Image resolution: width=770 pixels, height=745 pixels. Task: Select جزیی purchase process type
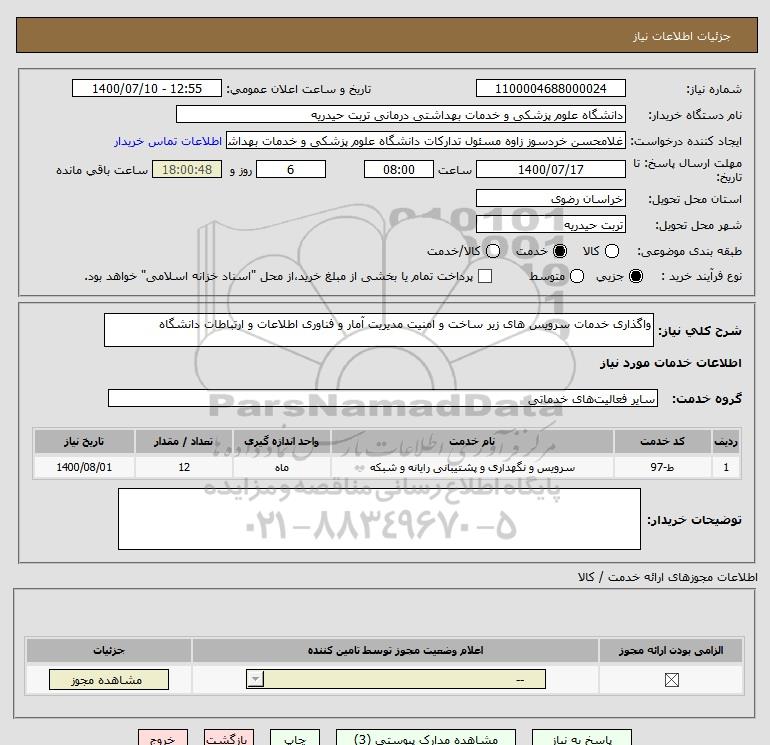[x=636, y=276]
